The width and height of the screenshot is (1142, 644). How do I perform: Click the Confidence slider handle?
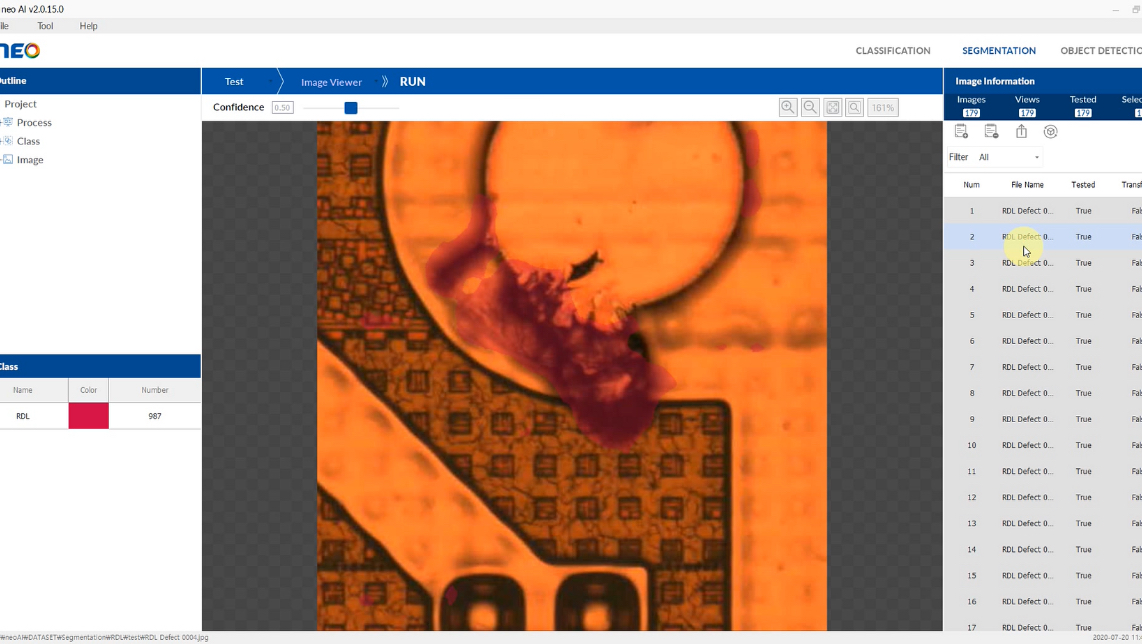[x=351, y=108]
